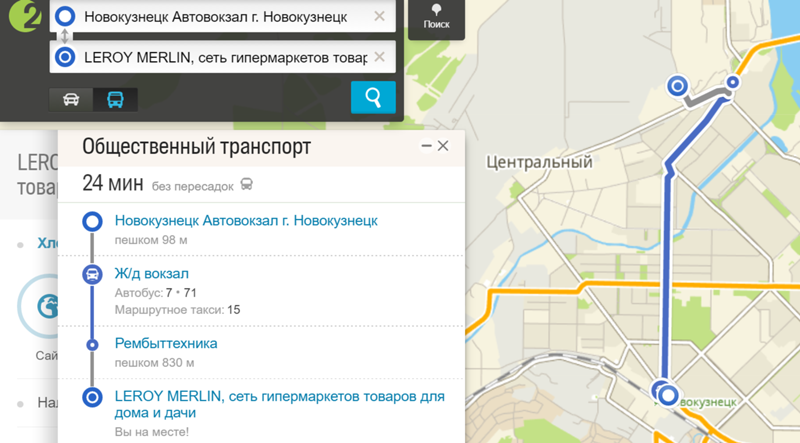Screen dimensions: 800x443
Task: Clear the LEROY MERLIN destination field
Action: (379, 57)
